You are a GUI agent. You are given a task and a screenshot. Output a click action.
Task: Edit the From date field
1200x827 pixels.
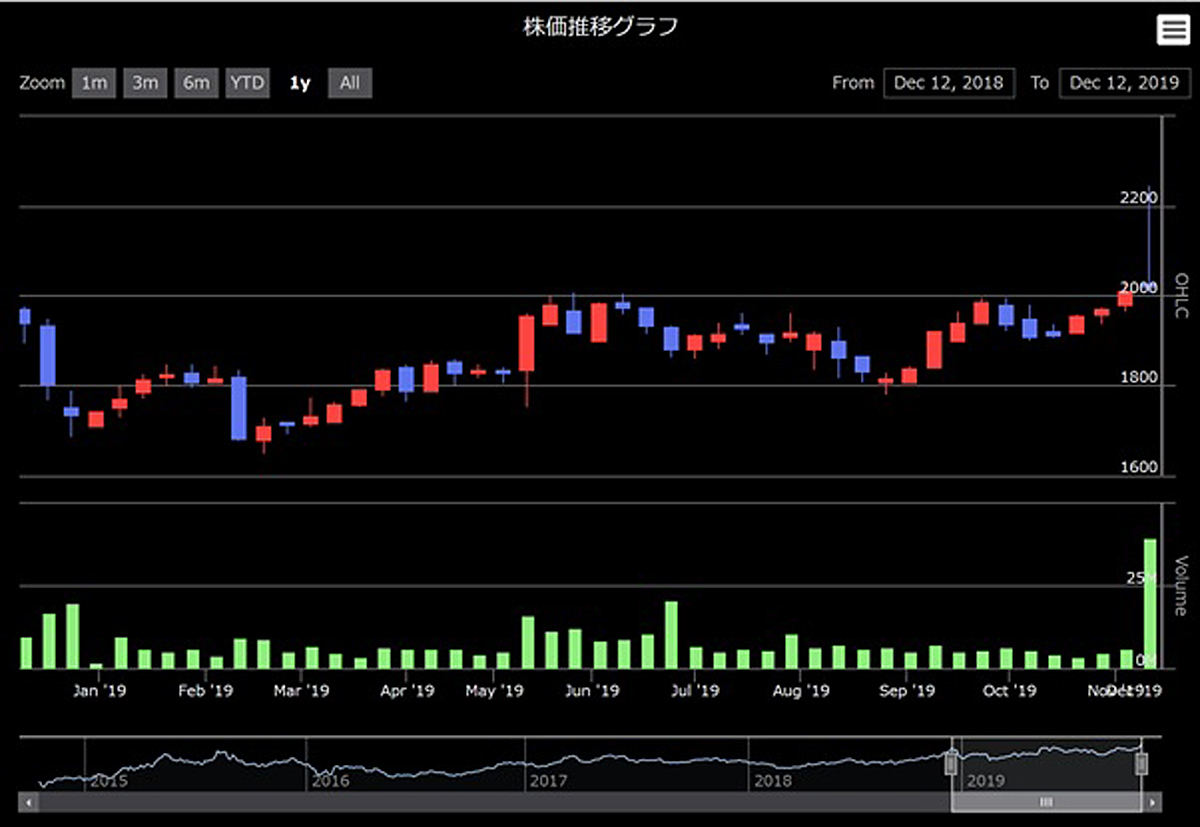click(x=949, y=83)
